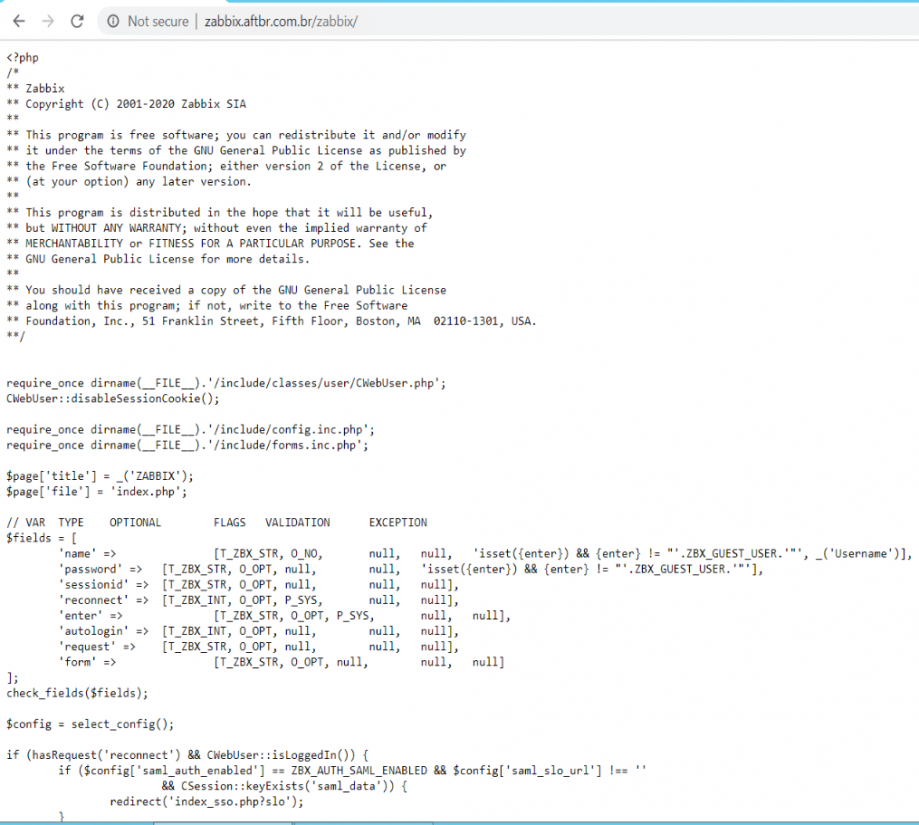Click the 'name' => field key
Viewport: 919px width, 825px height.
point(87,554)
